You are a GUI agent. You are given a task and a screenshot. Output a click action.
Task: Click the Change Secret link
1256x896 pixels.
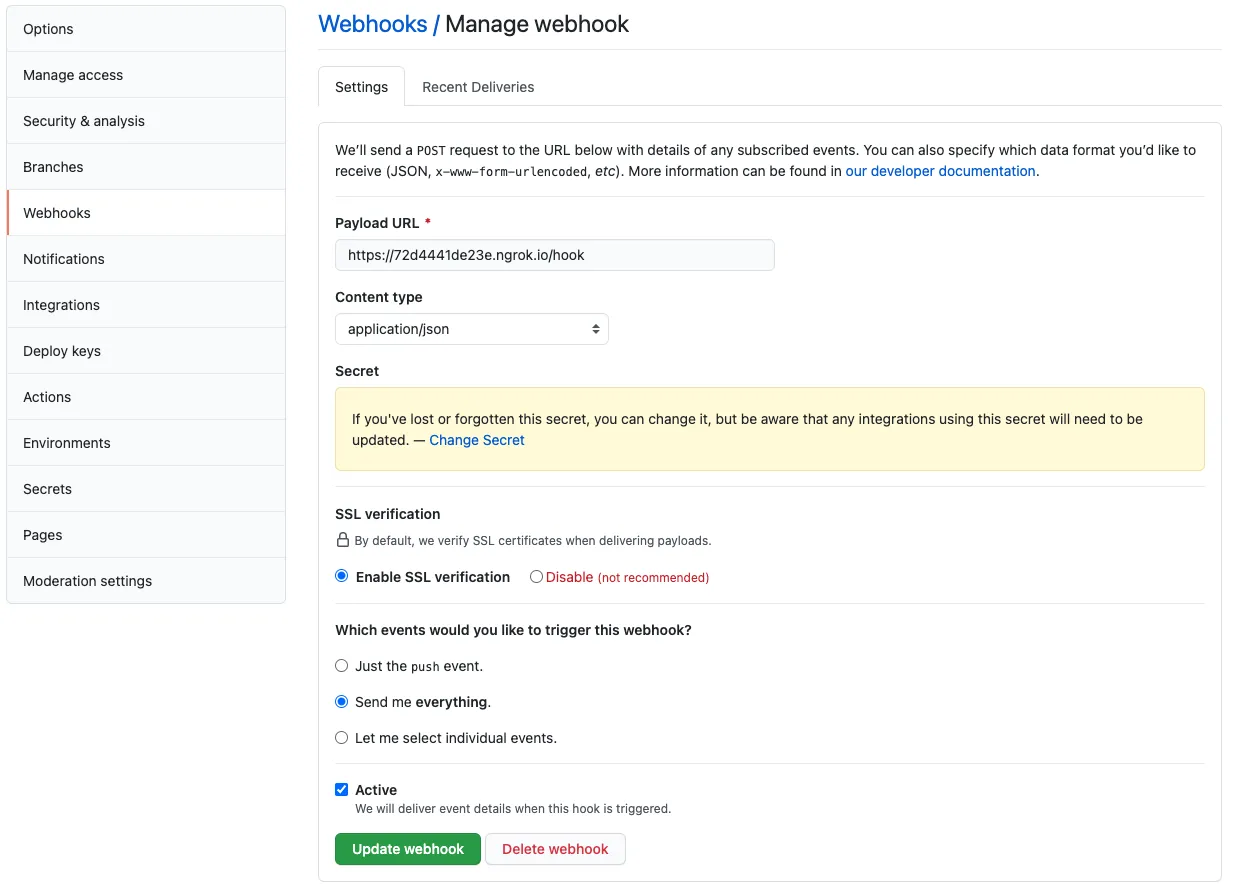(477, 440)
